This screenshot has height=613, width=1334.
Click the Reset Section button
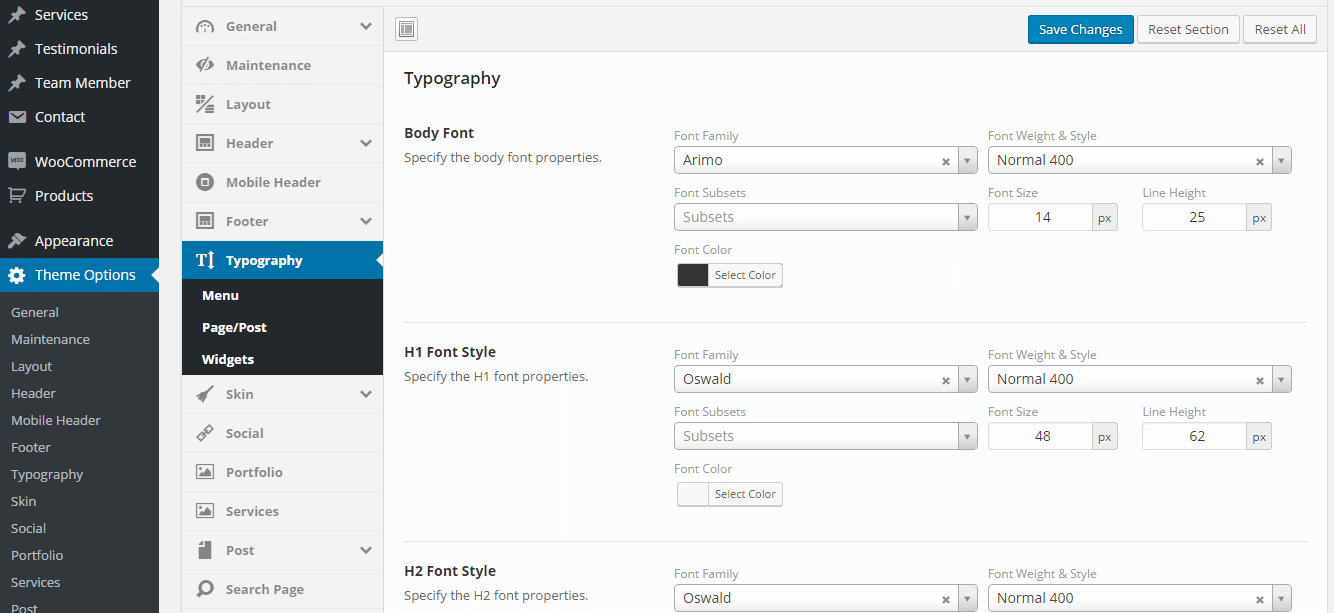pyautogui.click(x=1188, y=29)
